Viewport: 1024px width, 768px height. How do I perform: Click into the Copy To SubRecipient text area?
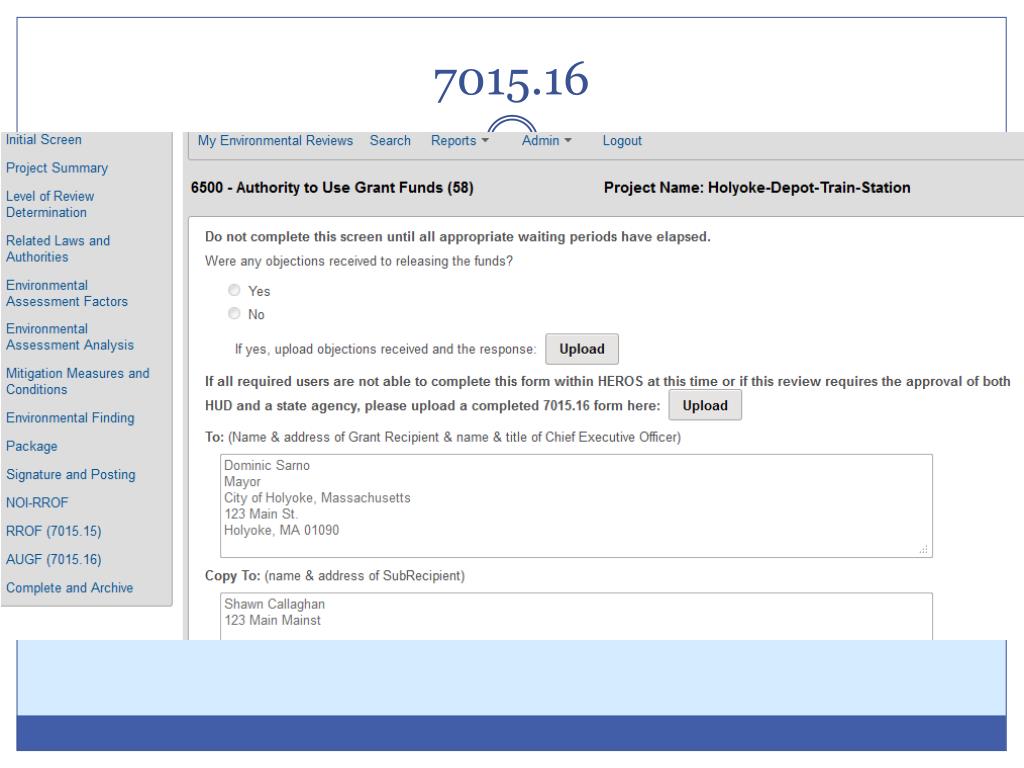[x=576, y=616]
